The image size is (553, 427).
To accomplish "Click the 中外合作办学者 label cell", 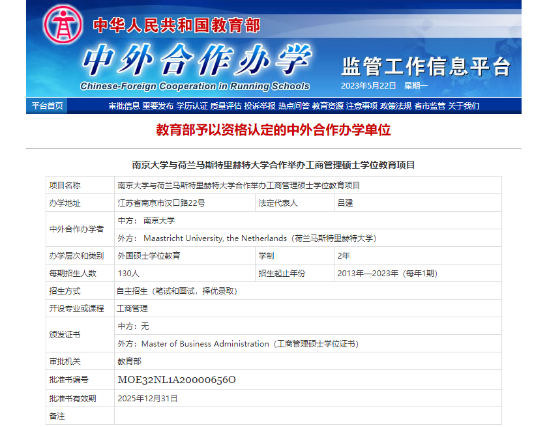I will [x=80, y=229].
